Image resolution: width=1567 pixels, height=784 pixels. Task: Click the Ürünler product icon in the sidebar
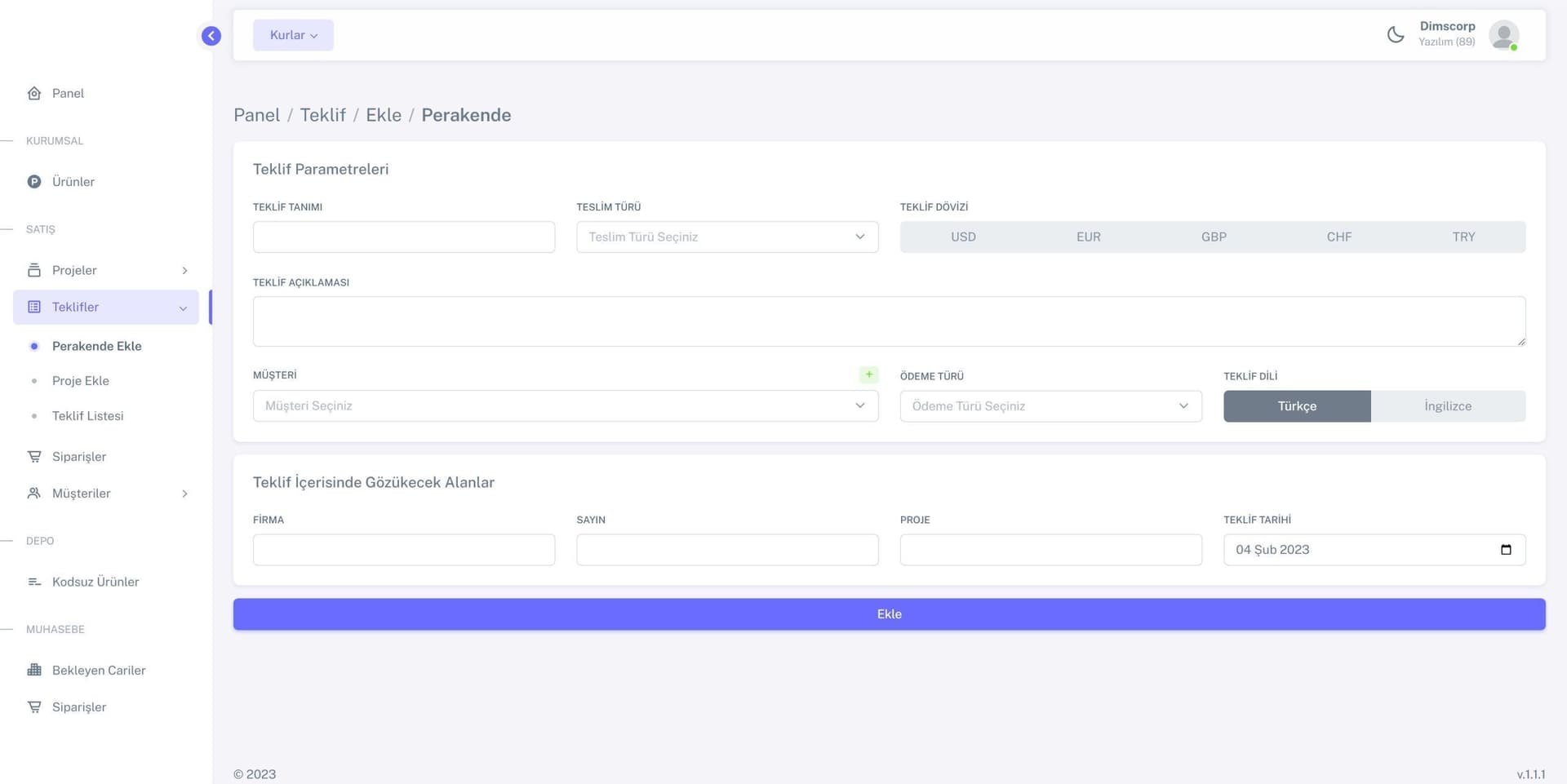coord(34,182)
